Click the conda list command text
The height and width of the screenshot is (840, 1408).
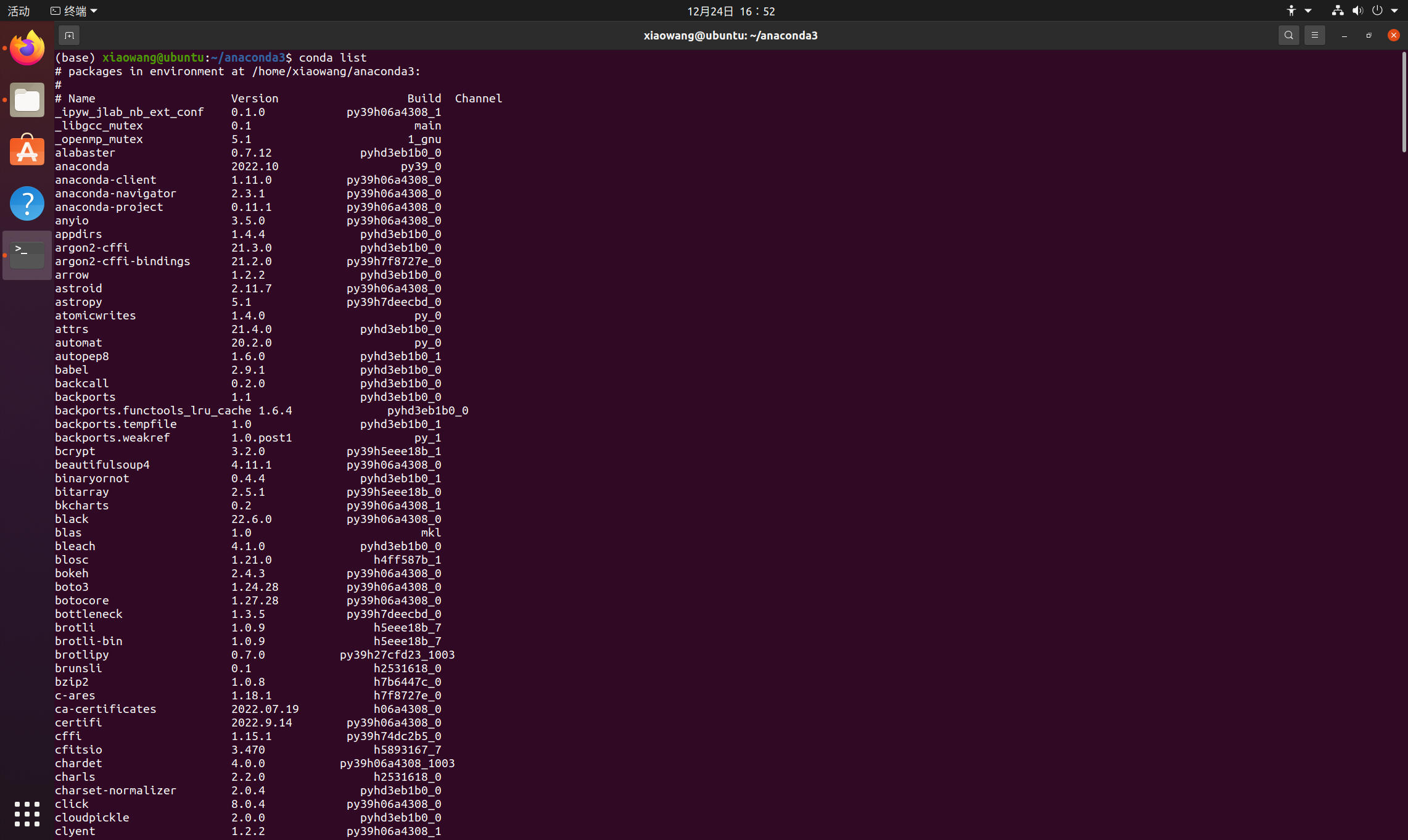pyautogui.click(x=332, y=57)
